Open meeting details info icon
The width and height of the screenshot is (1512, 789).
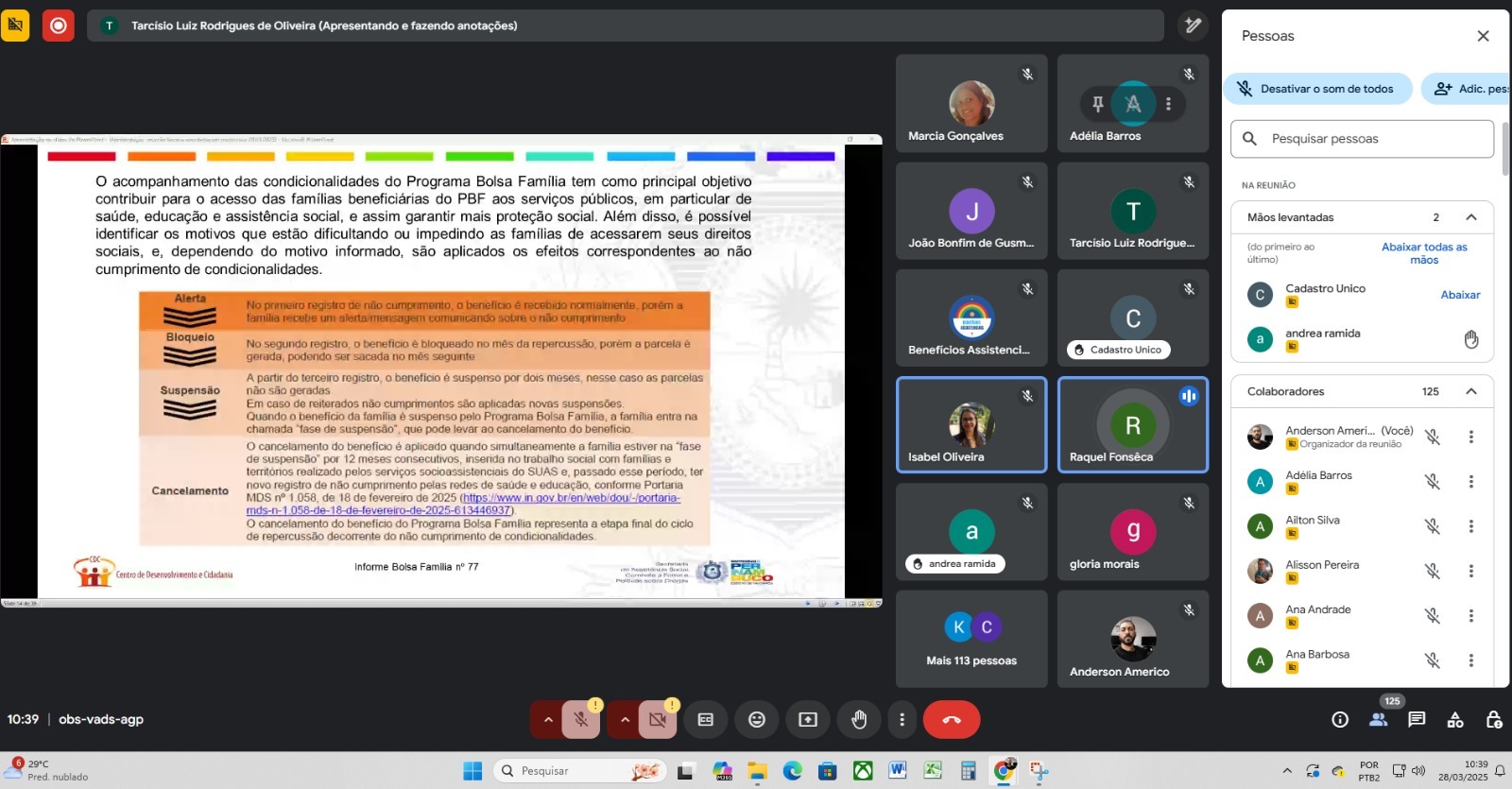click(x=1339, y=720)
